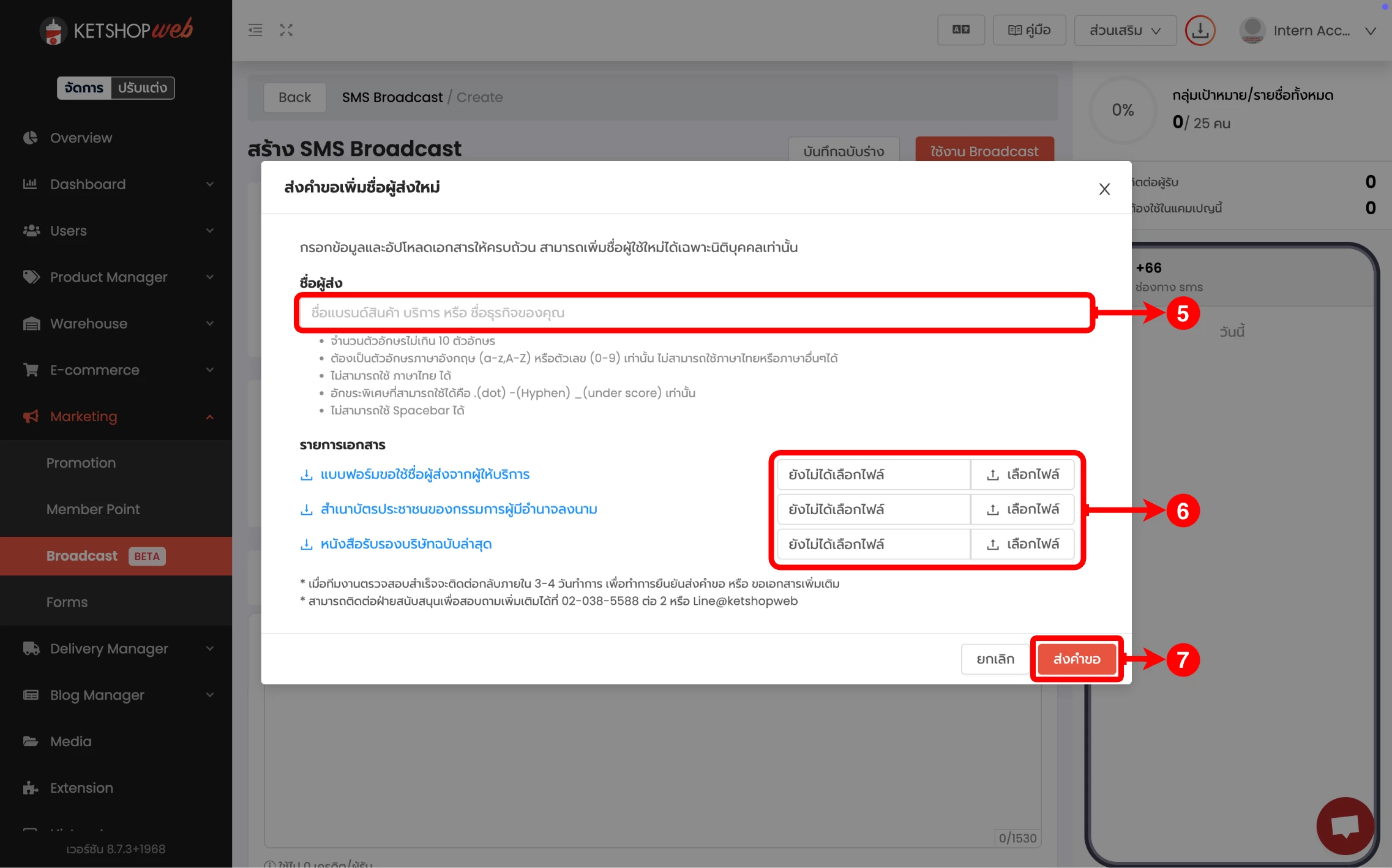
Task: Select the จัดการ mode toggle
Action: tap(84, 88)
